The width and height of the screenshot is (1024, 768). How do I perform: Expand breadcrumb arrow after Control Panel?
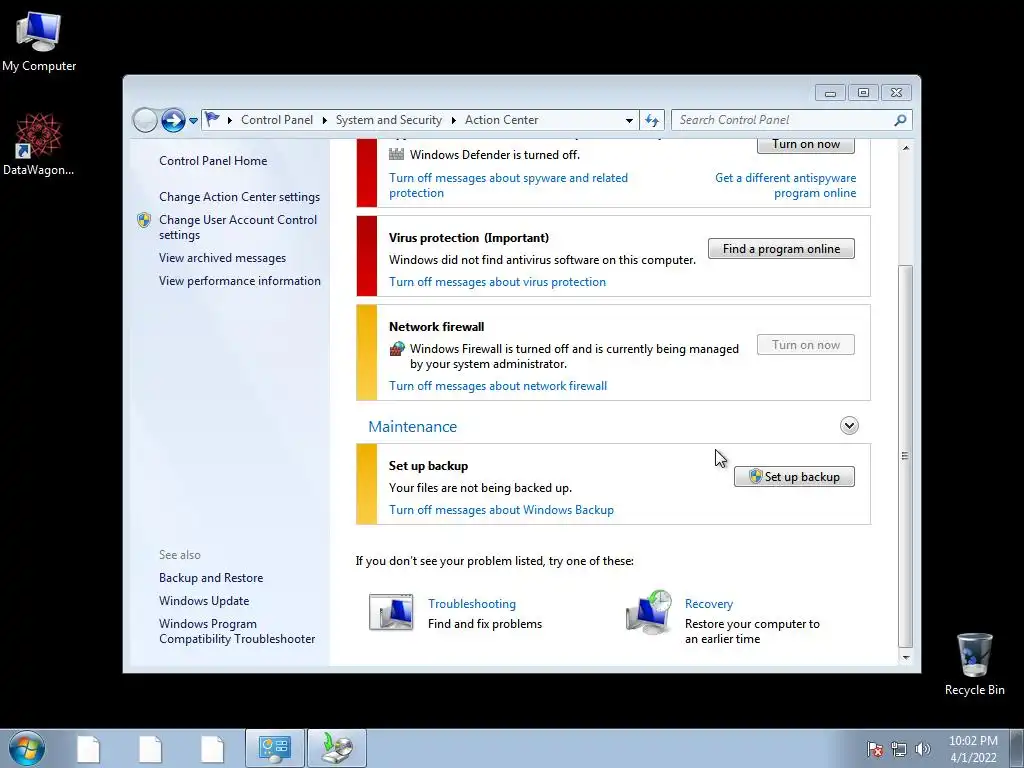[325, 120]
